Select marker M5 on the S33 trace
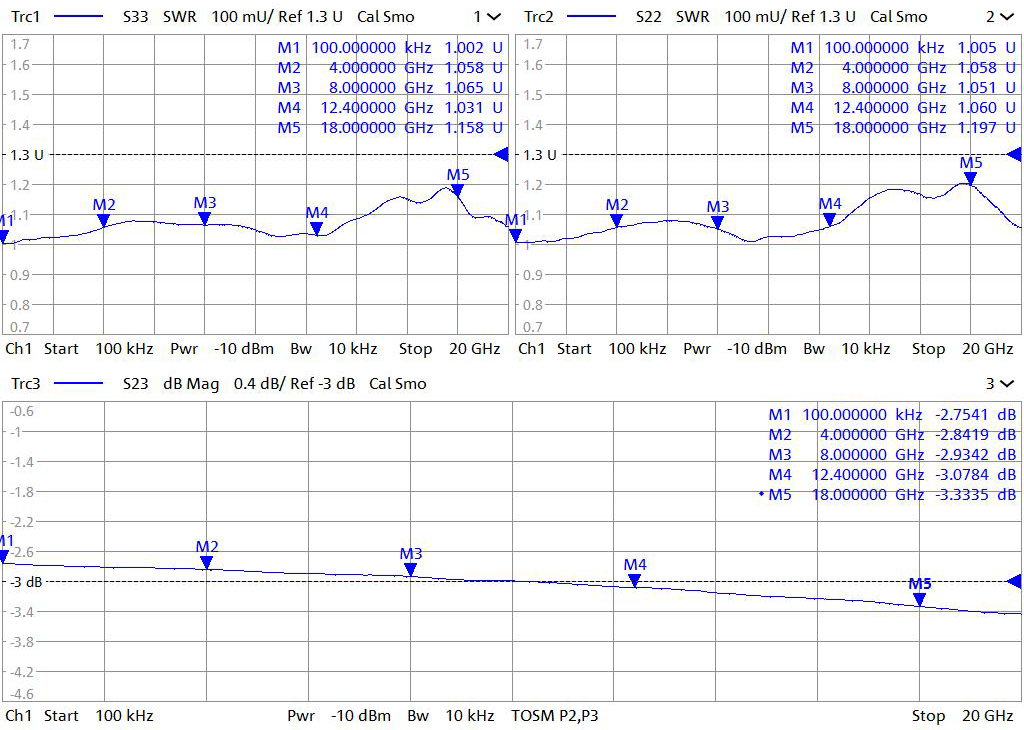 pyautogui.click(x=458, y=189)
